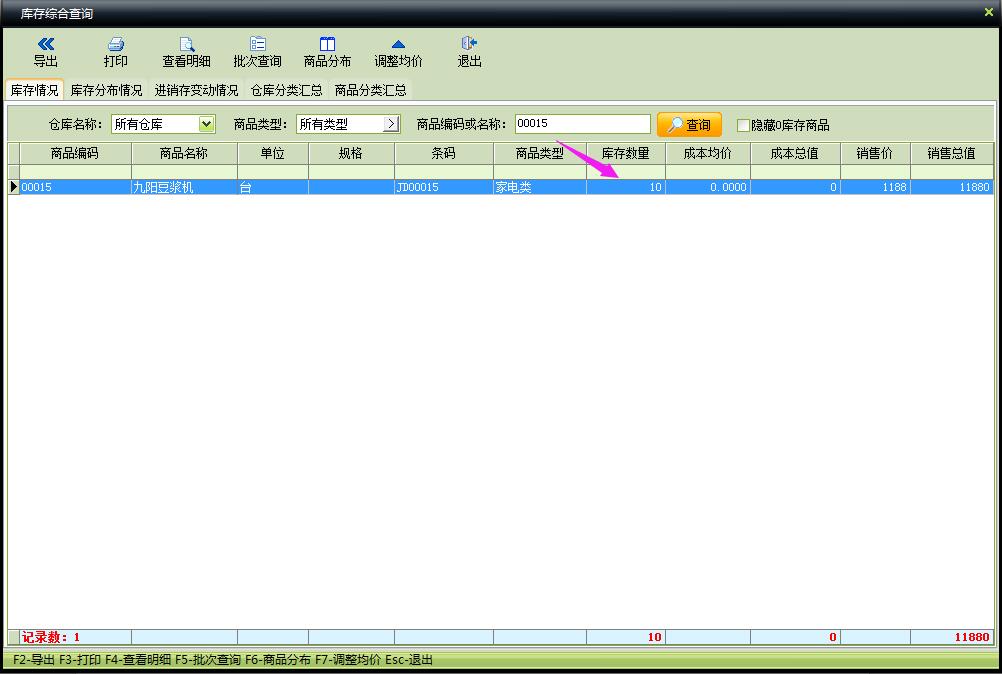
Task: Sort by 库存数量 column header
Action: 626,153
